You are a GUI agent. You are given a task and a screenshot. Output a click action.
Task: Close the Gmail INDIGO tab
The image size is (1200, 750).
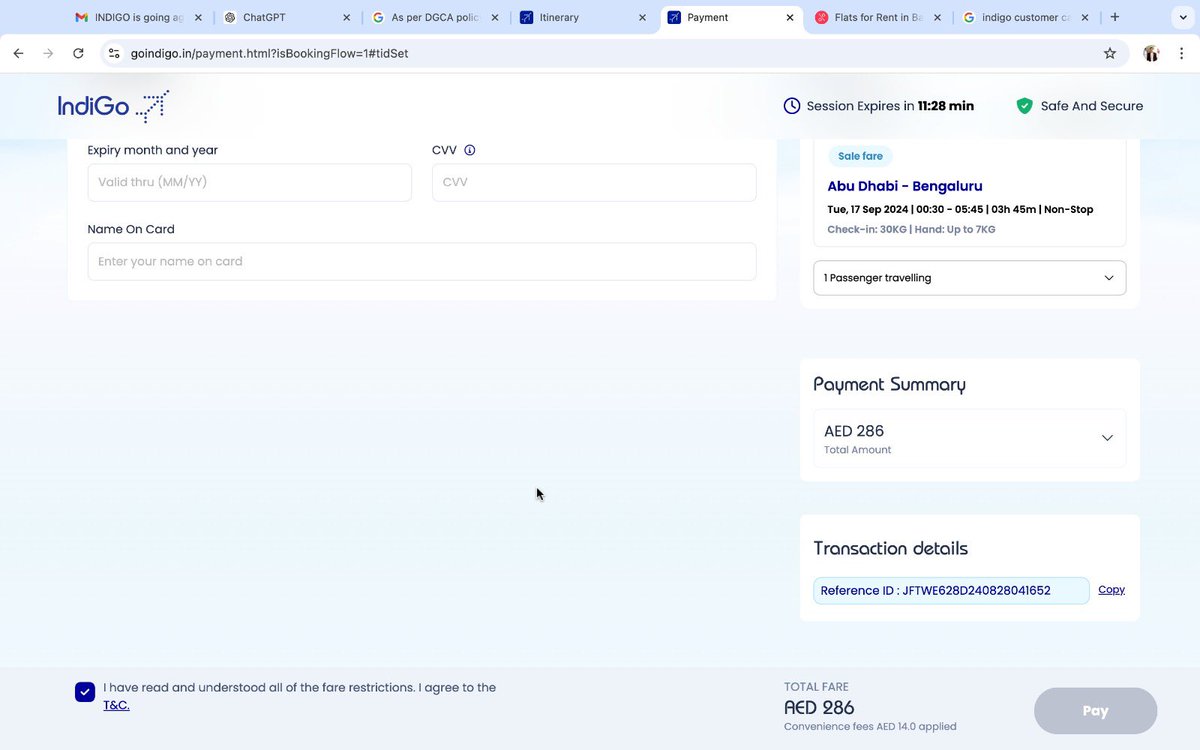(x=198, y=17)
